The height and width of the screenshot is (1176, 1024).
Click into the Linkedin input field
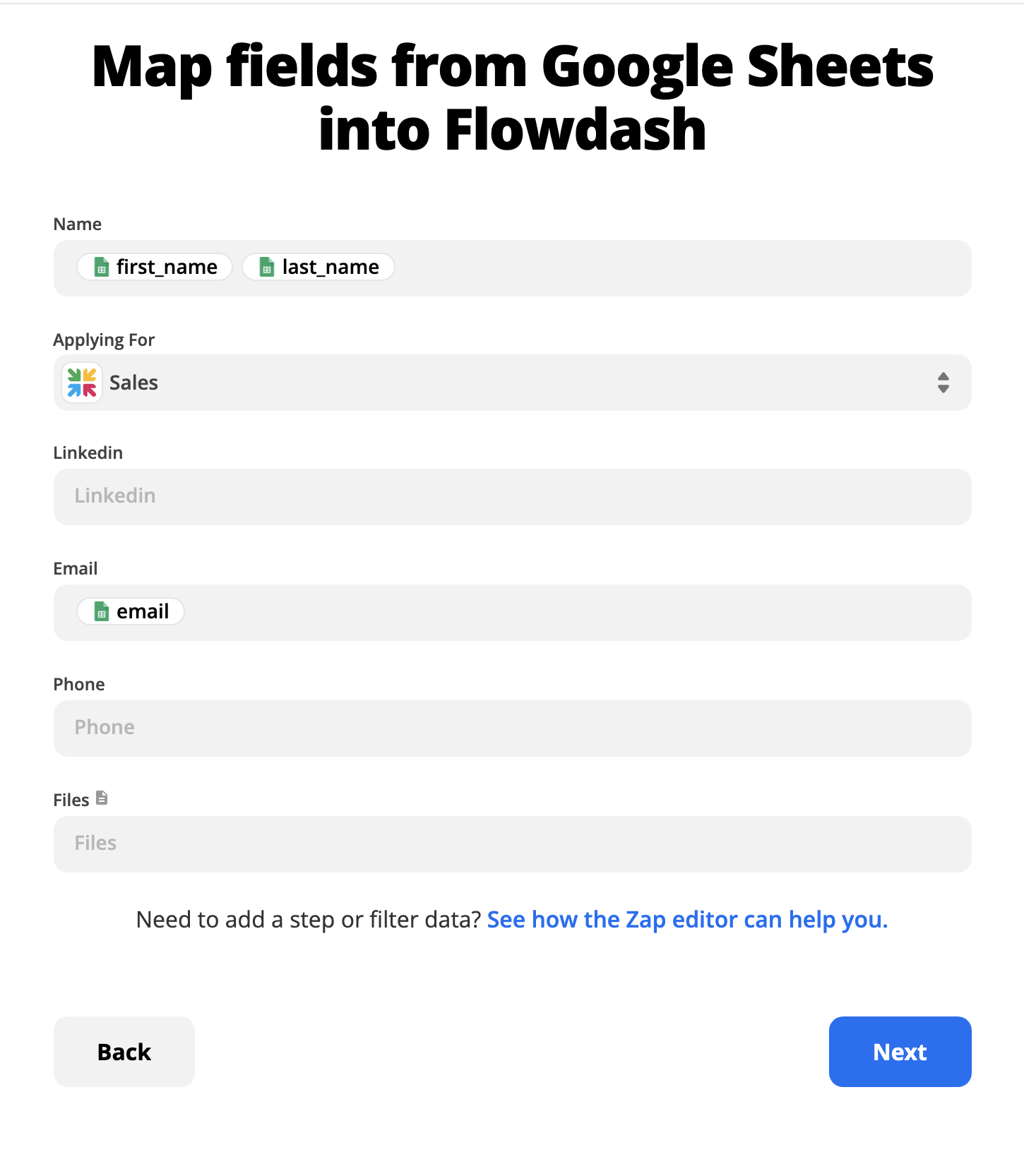[x=513, y=497]
